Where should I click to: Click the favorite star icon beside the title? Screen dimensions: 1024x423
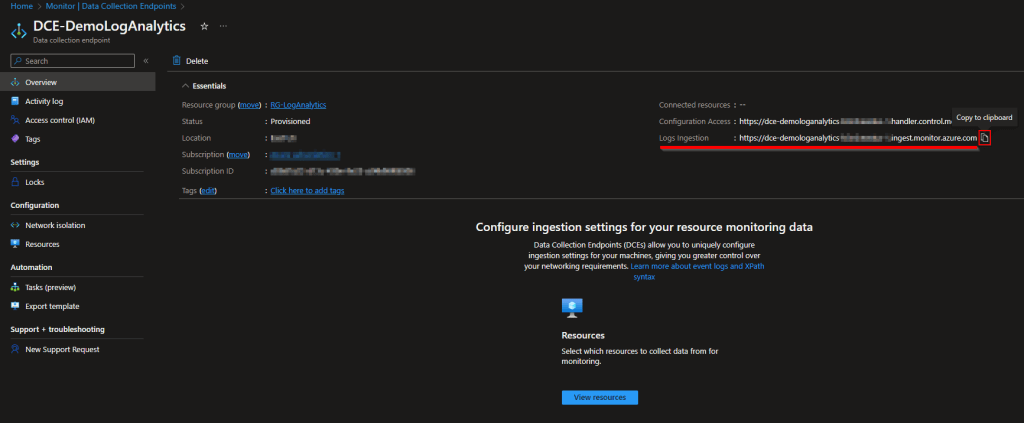click(x=204, y=25)
